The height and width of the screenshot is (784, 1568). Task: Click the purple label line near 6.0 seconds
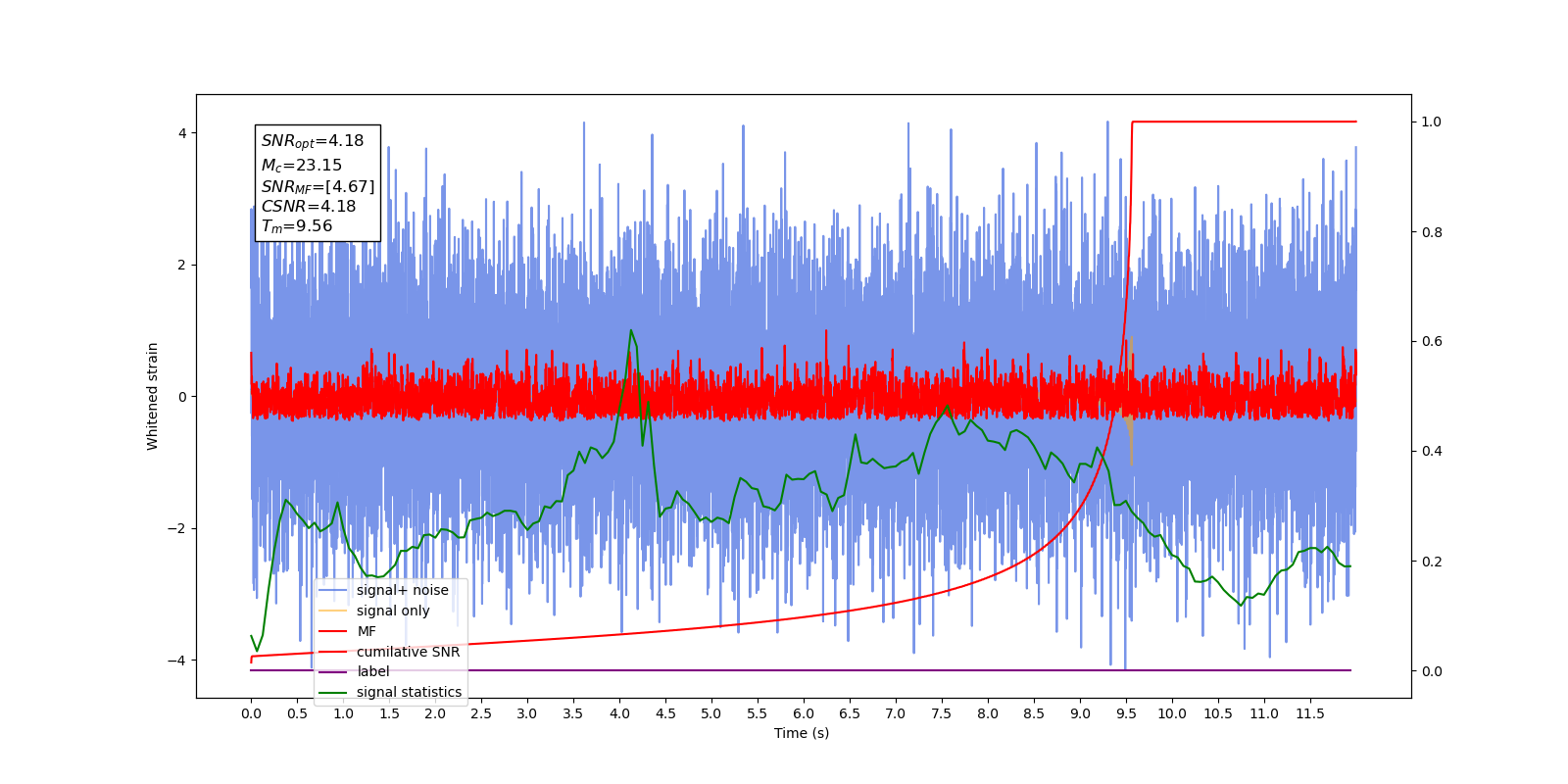point(804,670)
